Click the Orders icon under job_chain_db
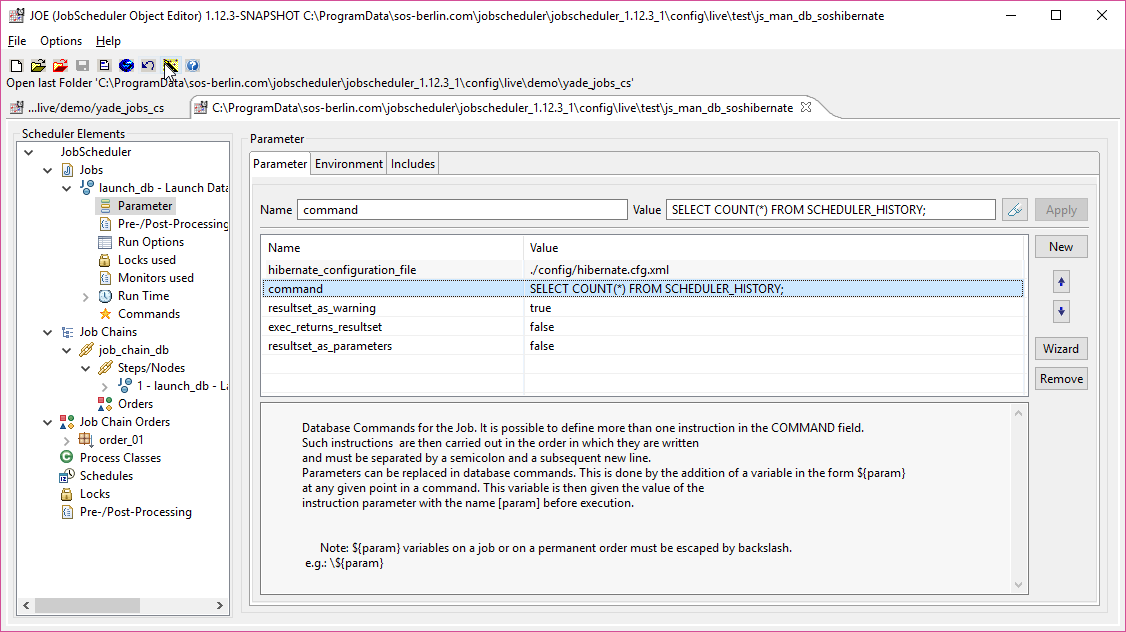This screenshot has height=632, width=1126. tap(105, 404)
